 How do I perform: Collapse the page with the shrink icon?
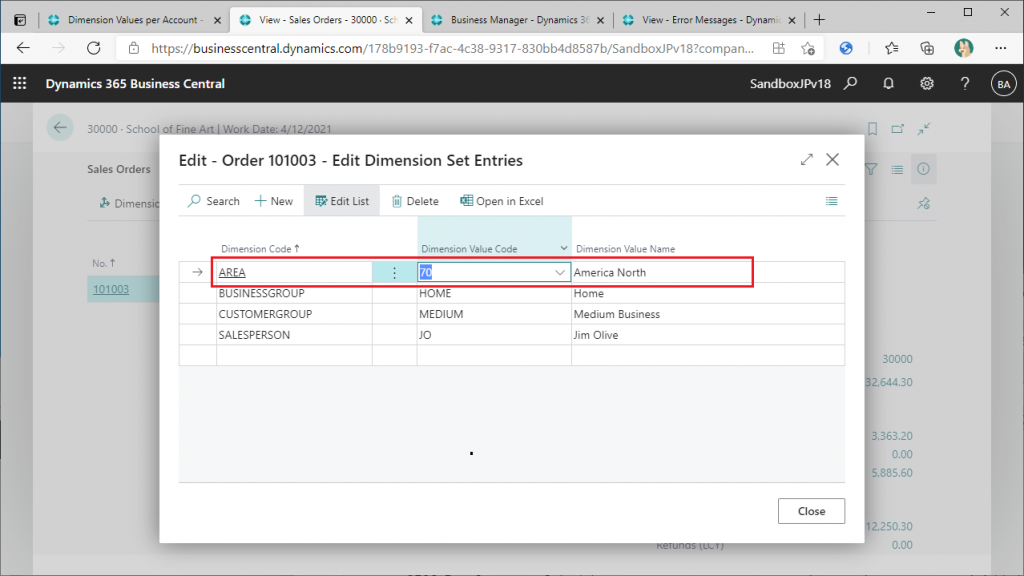(x=923, y=129)
